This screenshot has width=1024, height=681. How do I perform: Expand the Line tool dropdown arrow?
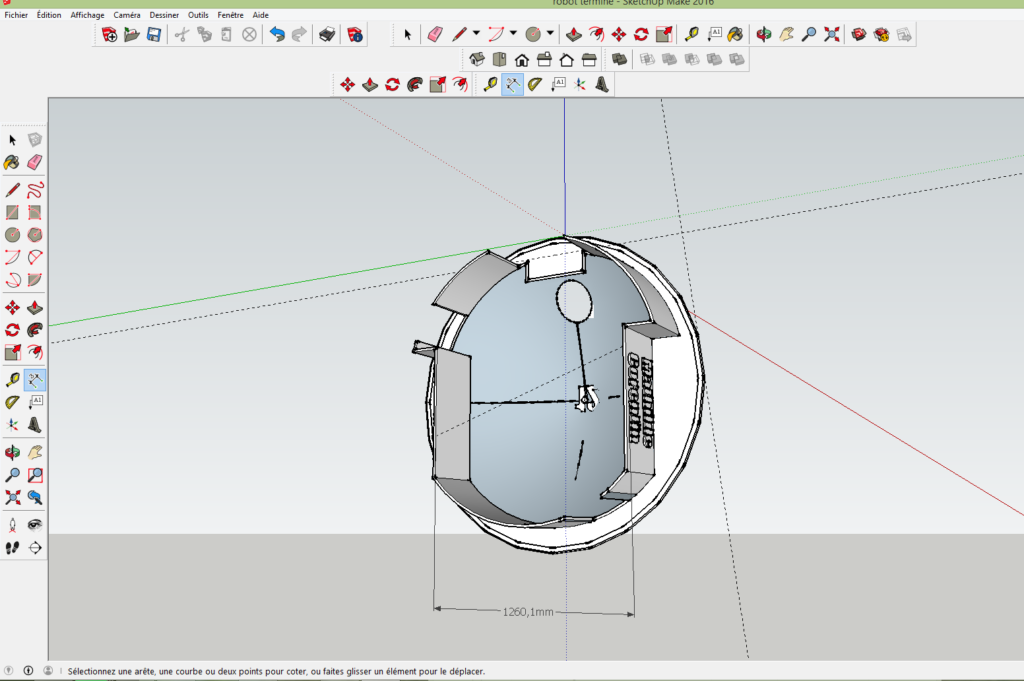(x=476, y=33)
